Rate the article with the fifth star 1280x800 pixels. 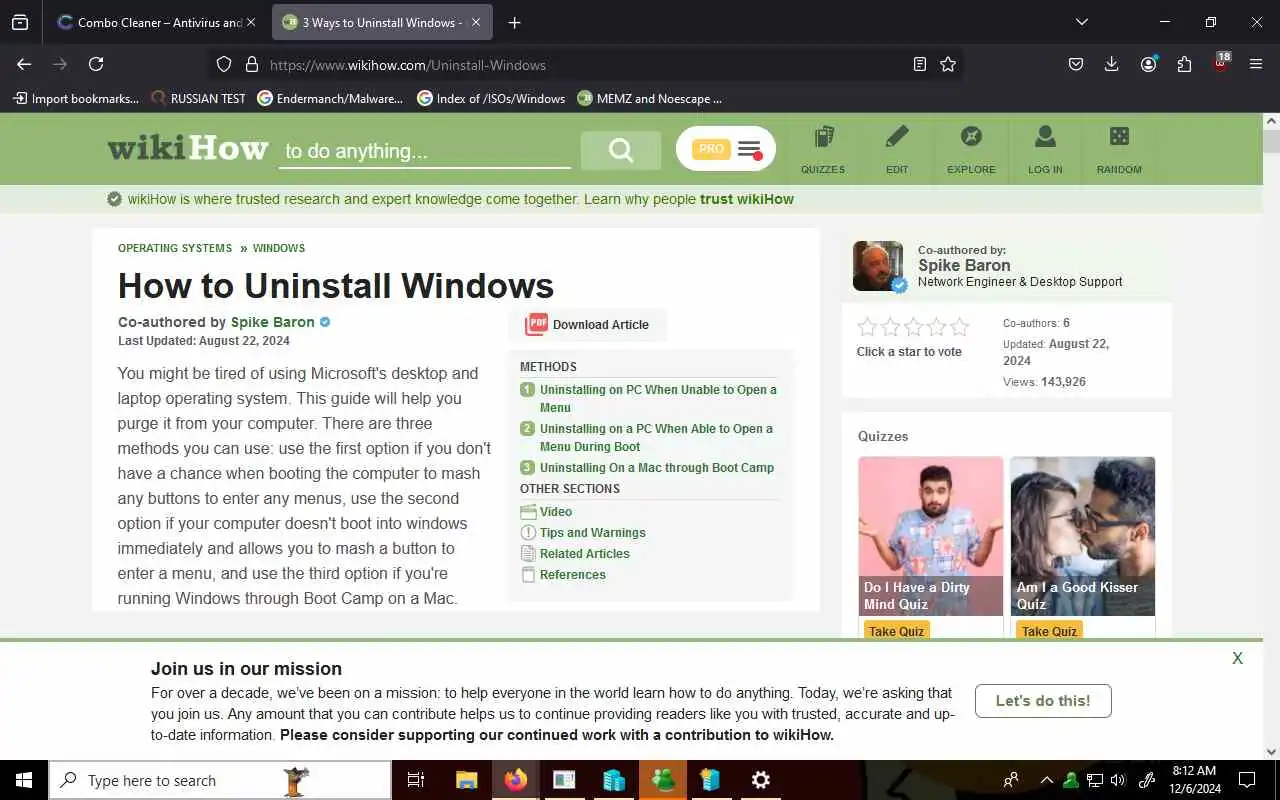click(960, 327)
